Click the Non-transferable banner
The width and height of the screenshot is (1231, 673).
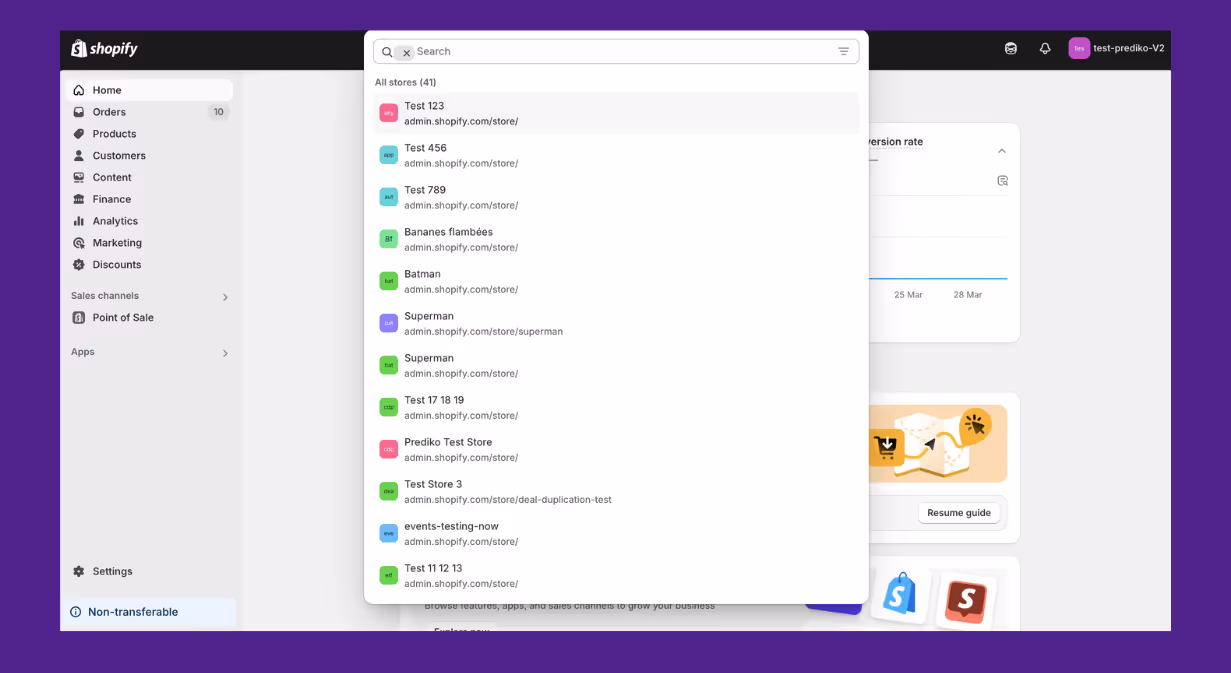point(149,612)
